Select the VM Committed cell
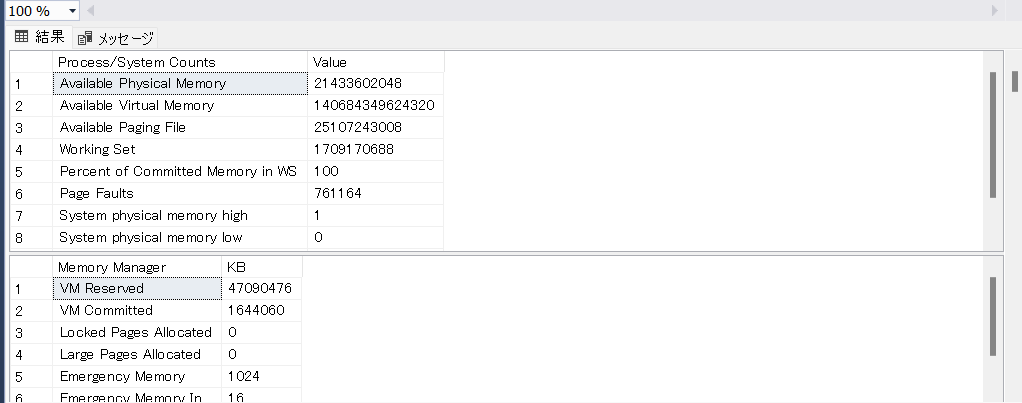The height and width of the screenshot is (403, 1022). pyautogui.click(x=137, y=310)
